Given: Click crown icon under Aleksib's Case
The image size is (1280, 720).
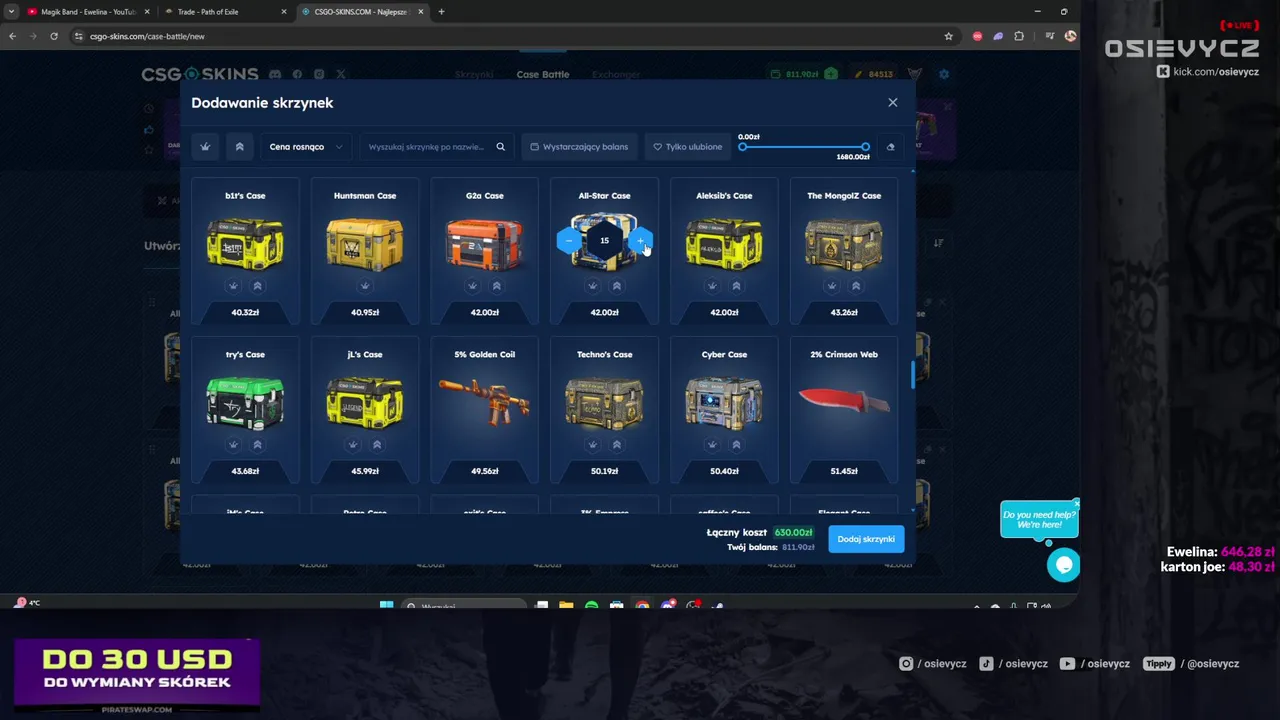Looking at the screenshot, I should pos(712,286).
